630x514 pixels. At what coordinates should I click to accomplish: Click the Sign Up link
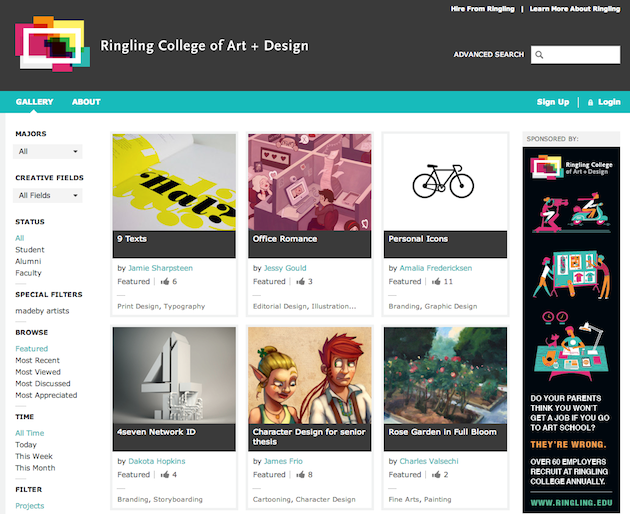pyautogui.click(x=553, y=102)
